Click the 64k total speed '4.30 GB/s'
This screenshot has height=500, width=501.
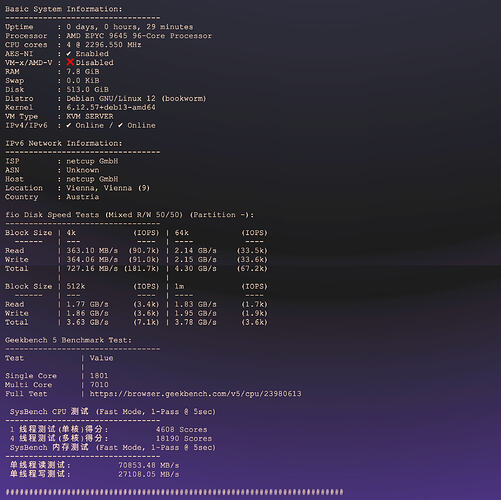click(196, 269)
